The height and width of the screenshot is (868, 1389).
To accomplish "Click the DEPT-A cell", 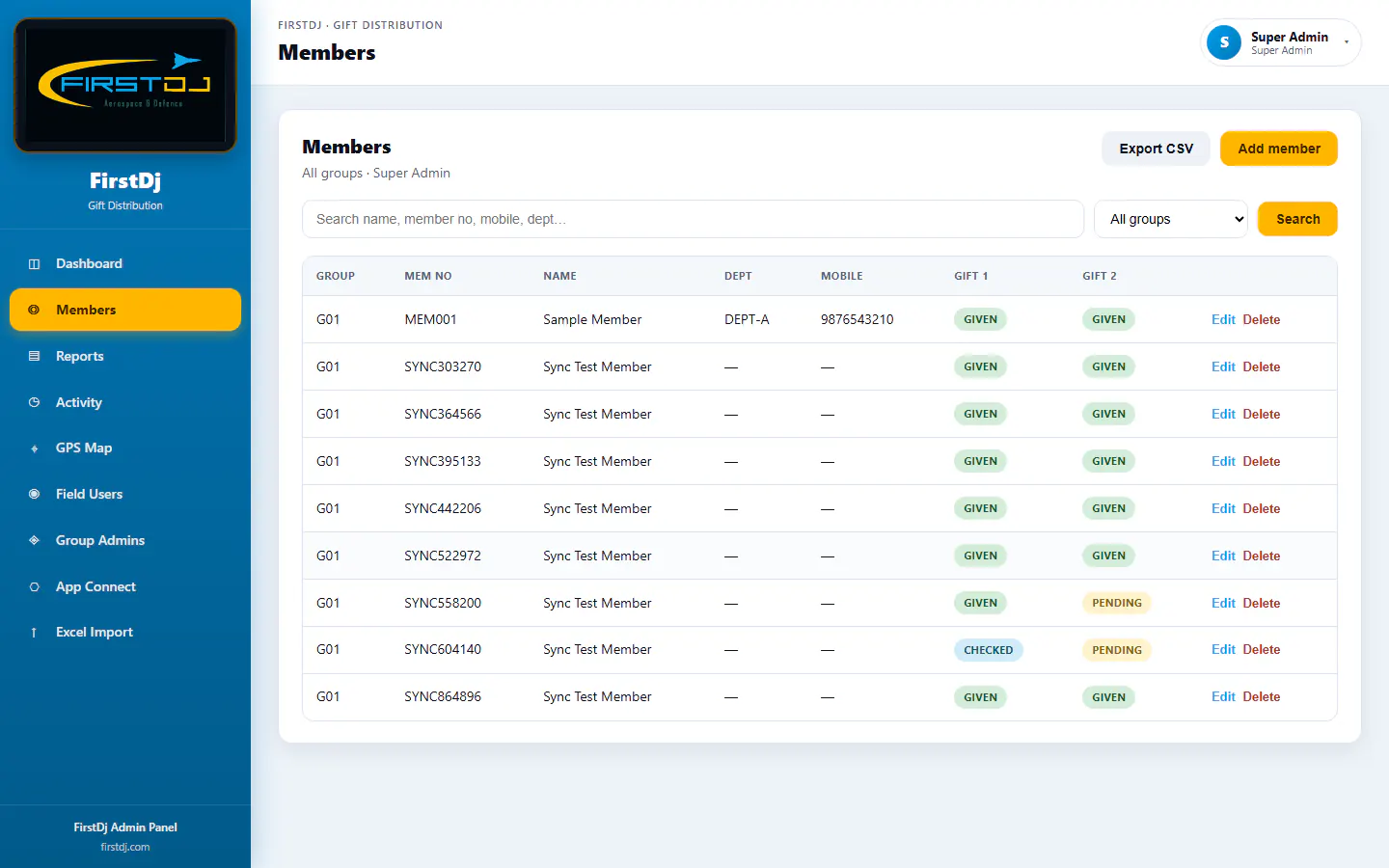I will (x=747, y=319).
